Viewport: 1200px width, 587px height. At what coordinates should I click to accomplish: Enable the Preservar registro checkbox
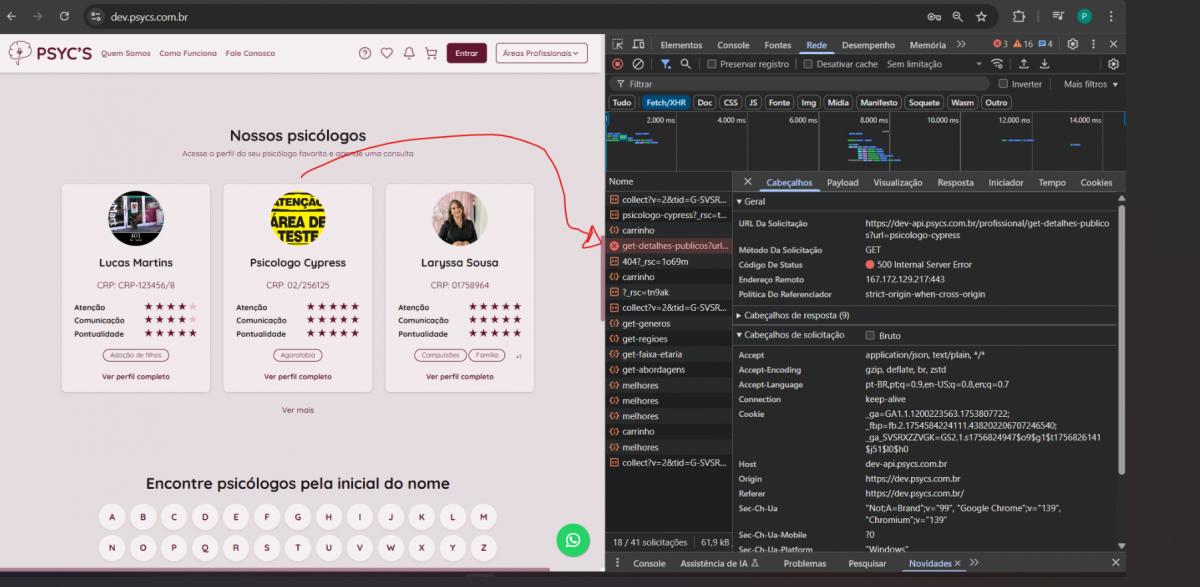pyautogui.click(x=712, y=64)
